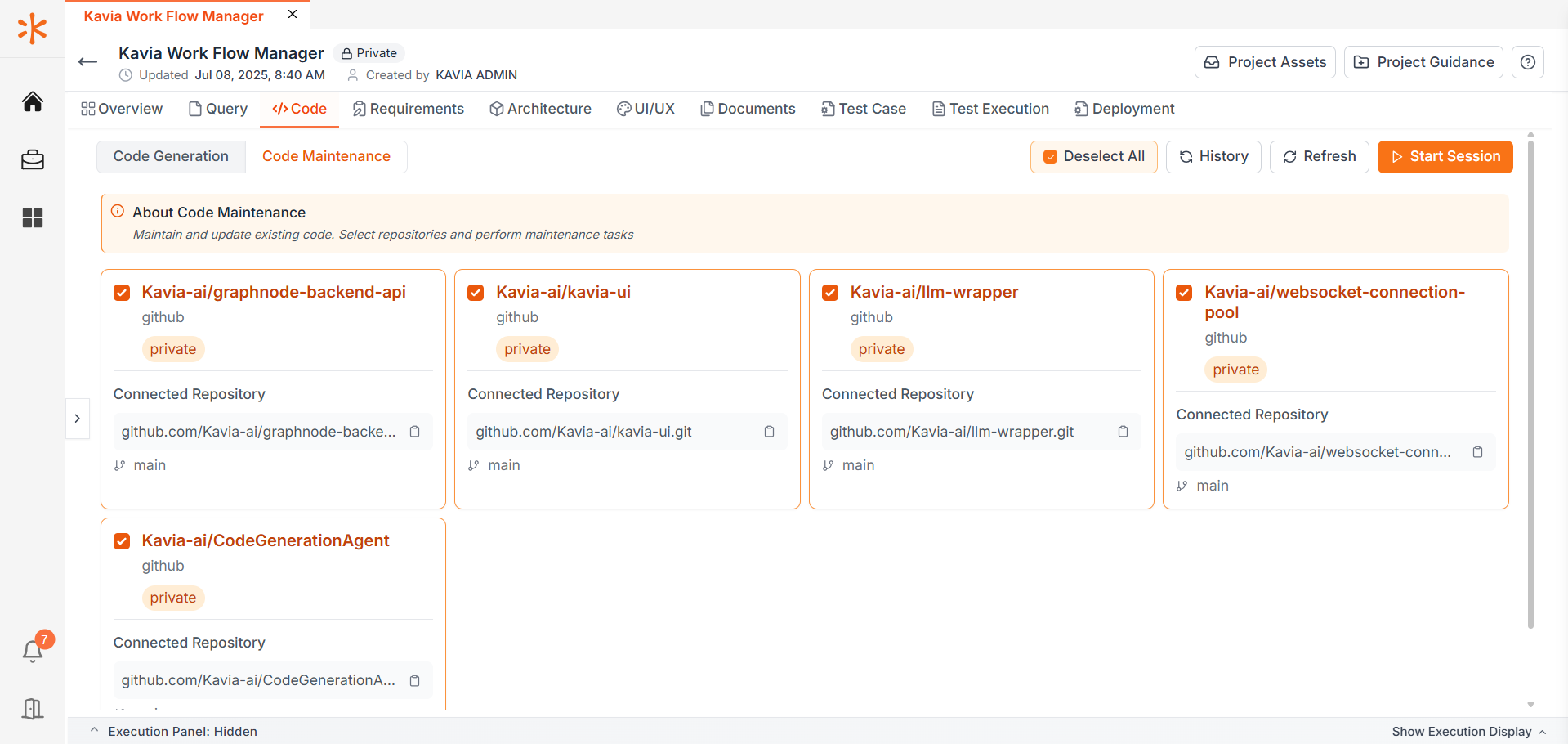Copy the websocket-connection-pool repository URL

[x=1477, y=452]
